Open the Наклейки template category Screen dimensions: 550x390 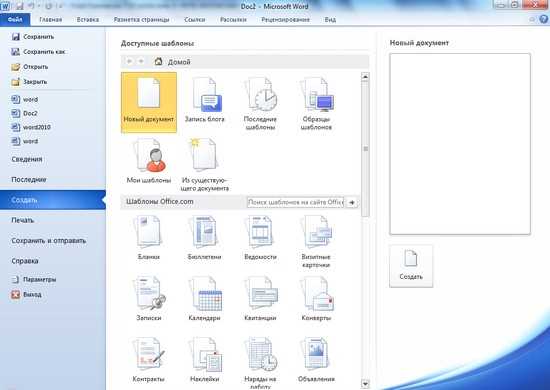pyautogui.click(x=204, y=360)
